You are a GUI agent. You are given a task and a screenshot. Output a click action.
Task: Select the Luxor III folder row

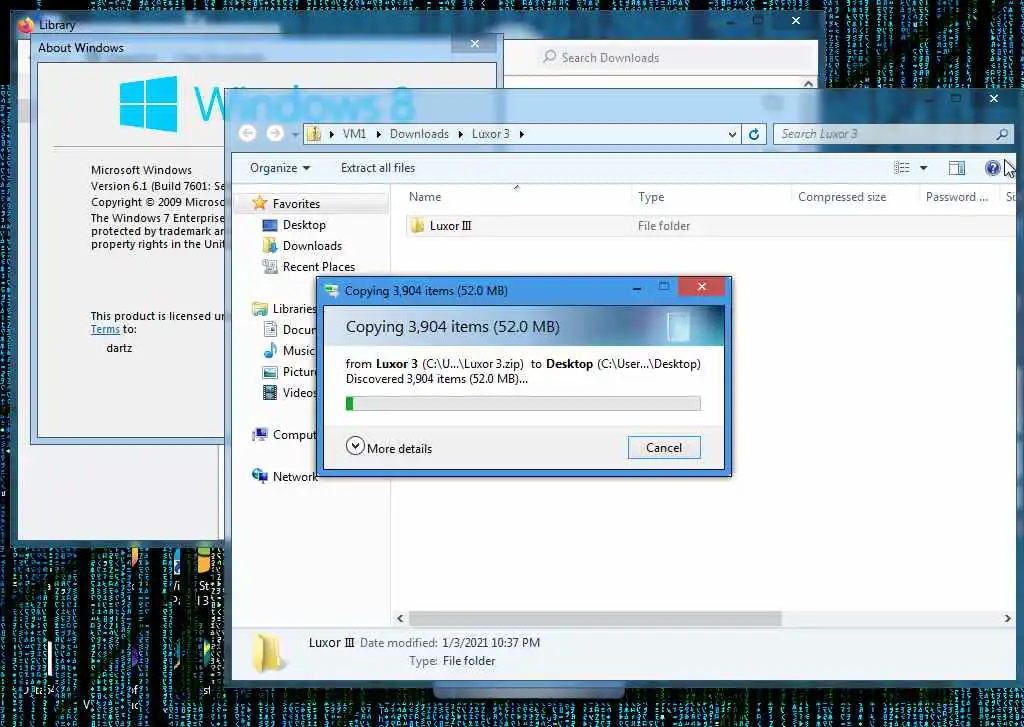[x=711, y=226]
